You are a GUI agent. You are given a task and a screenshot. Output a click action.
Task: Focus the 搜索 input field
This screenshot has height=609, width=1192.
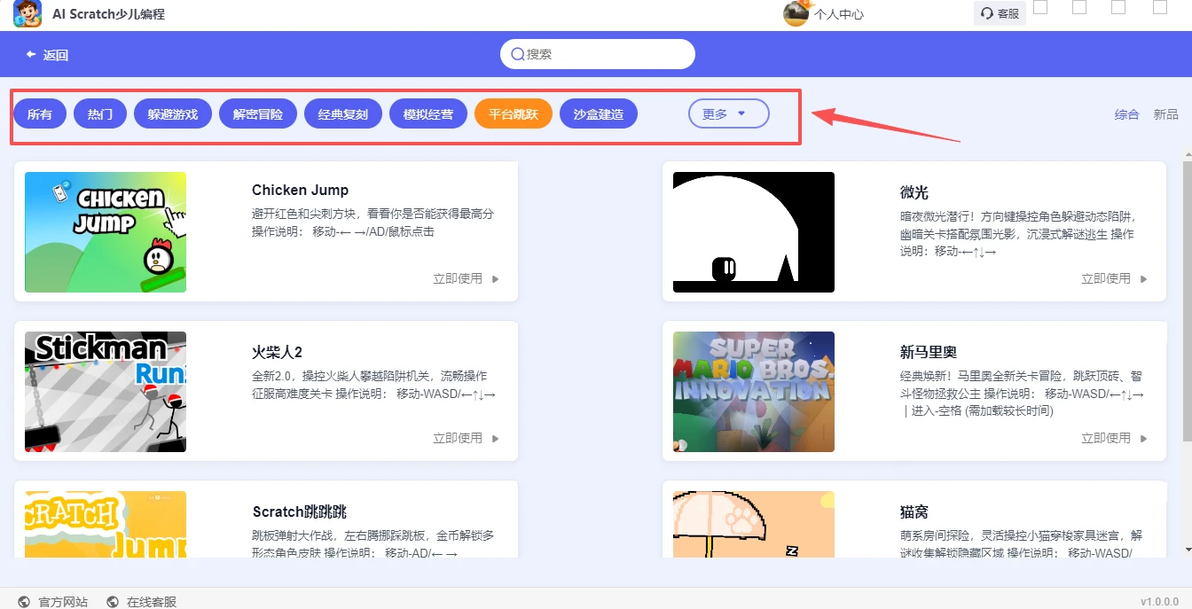click(598, 54)
